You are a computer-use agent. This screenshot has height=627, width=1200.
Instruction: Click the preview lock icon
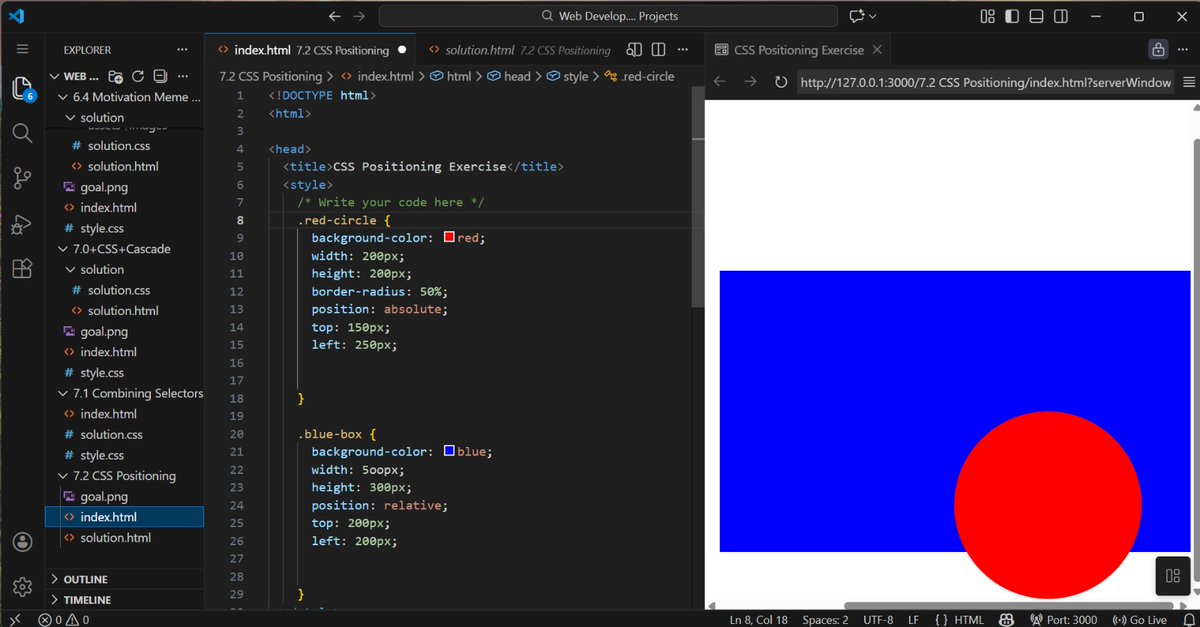1157,48
